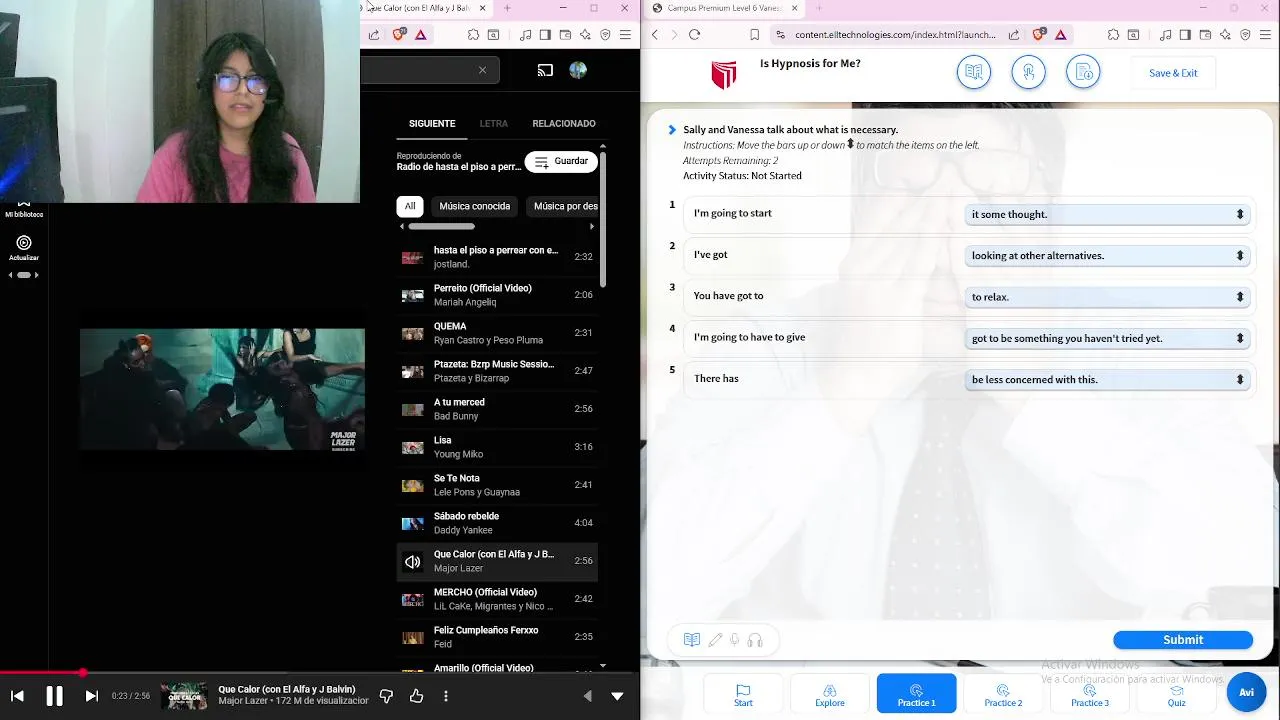Open reorder handle for 'be less concerned with this.'
This screenshot has width=1280, height=720.
(x=1240, y=379)
